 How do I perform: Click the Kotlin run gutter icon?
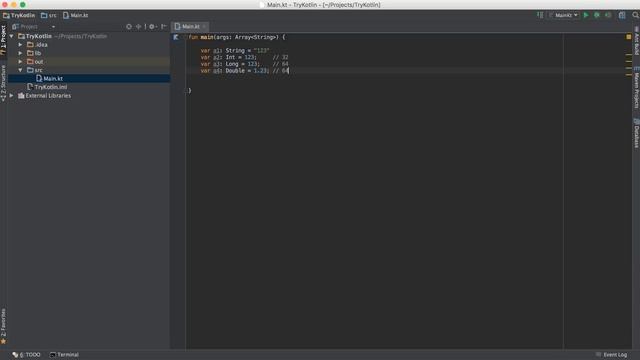coord(176,37)
